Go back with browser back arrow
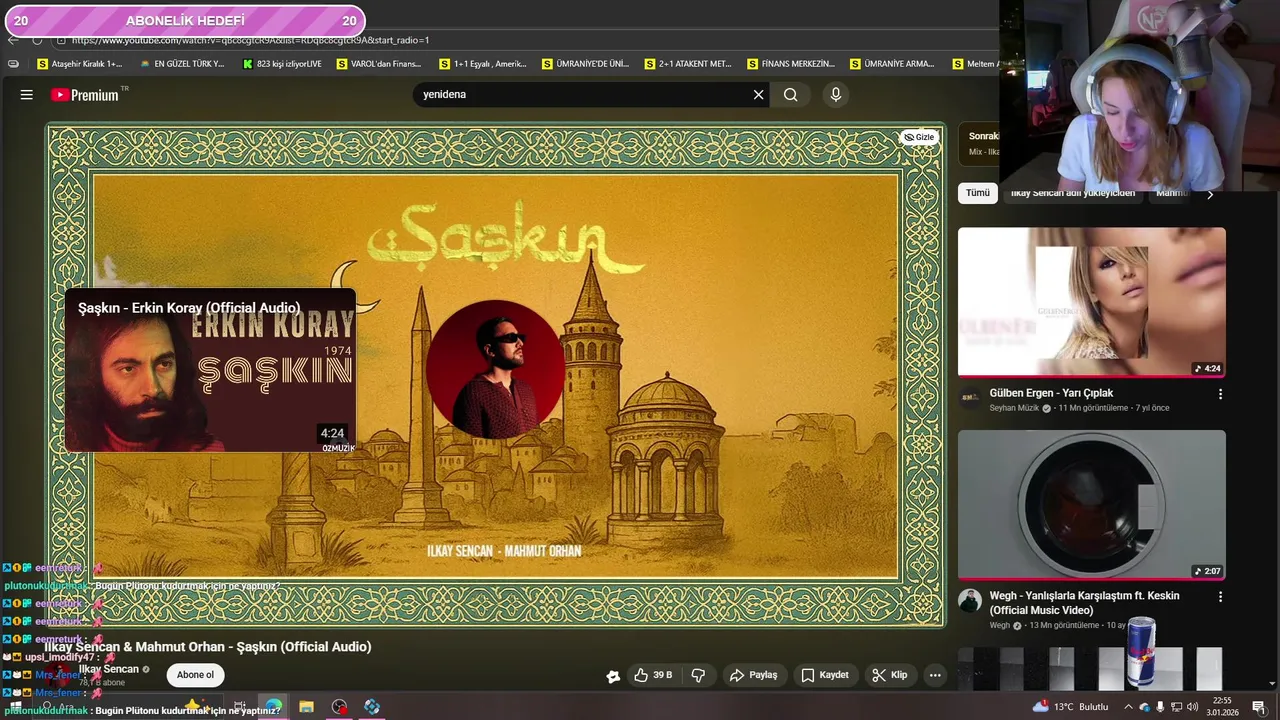Image resolution: width=1280 pixels, height=720 pixels. (12, 40)
